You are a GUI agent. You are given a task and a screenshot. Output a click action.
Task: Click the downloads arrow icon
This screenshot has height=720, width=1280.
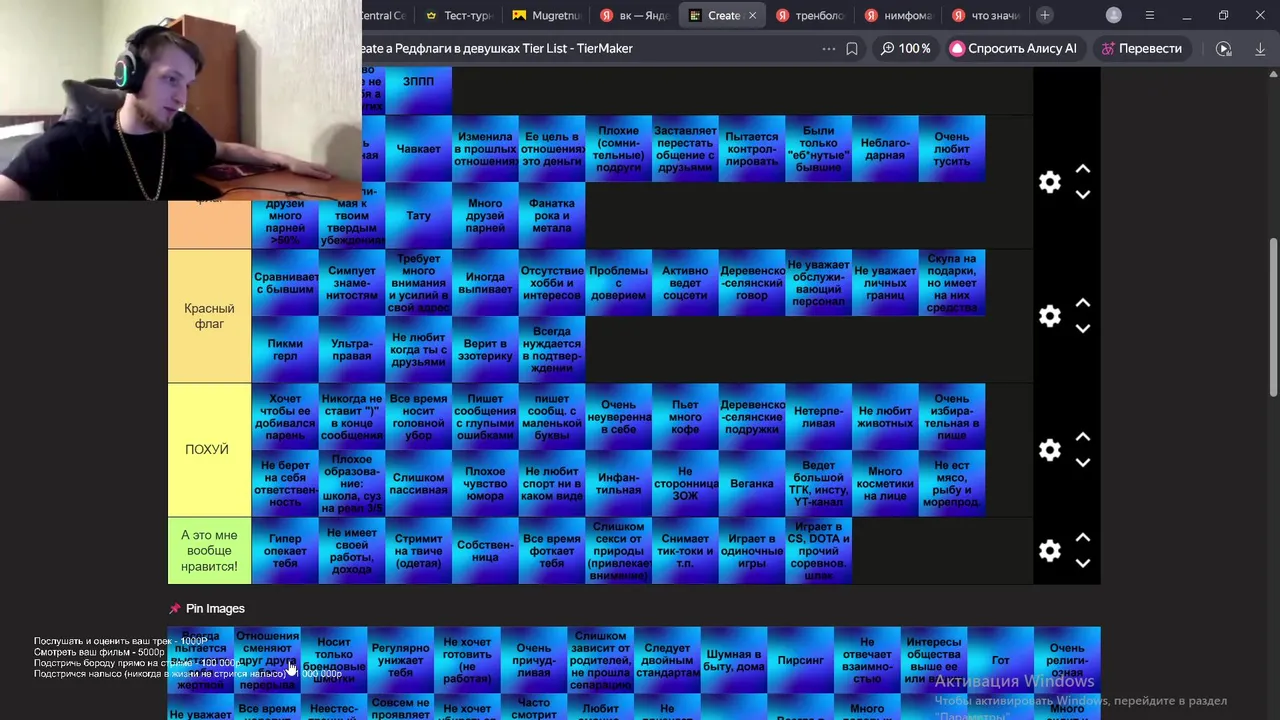[x=1260, y=48]
